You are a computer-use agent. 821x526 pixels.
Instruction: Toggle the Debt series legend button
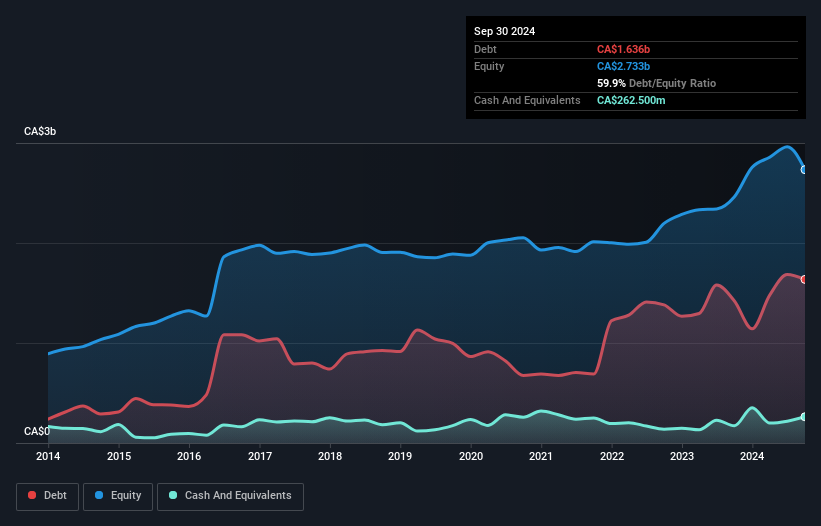(x=48, y=496)
